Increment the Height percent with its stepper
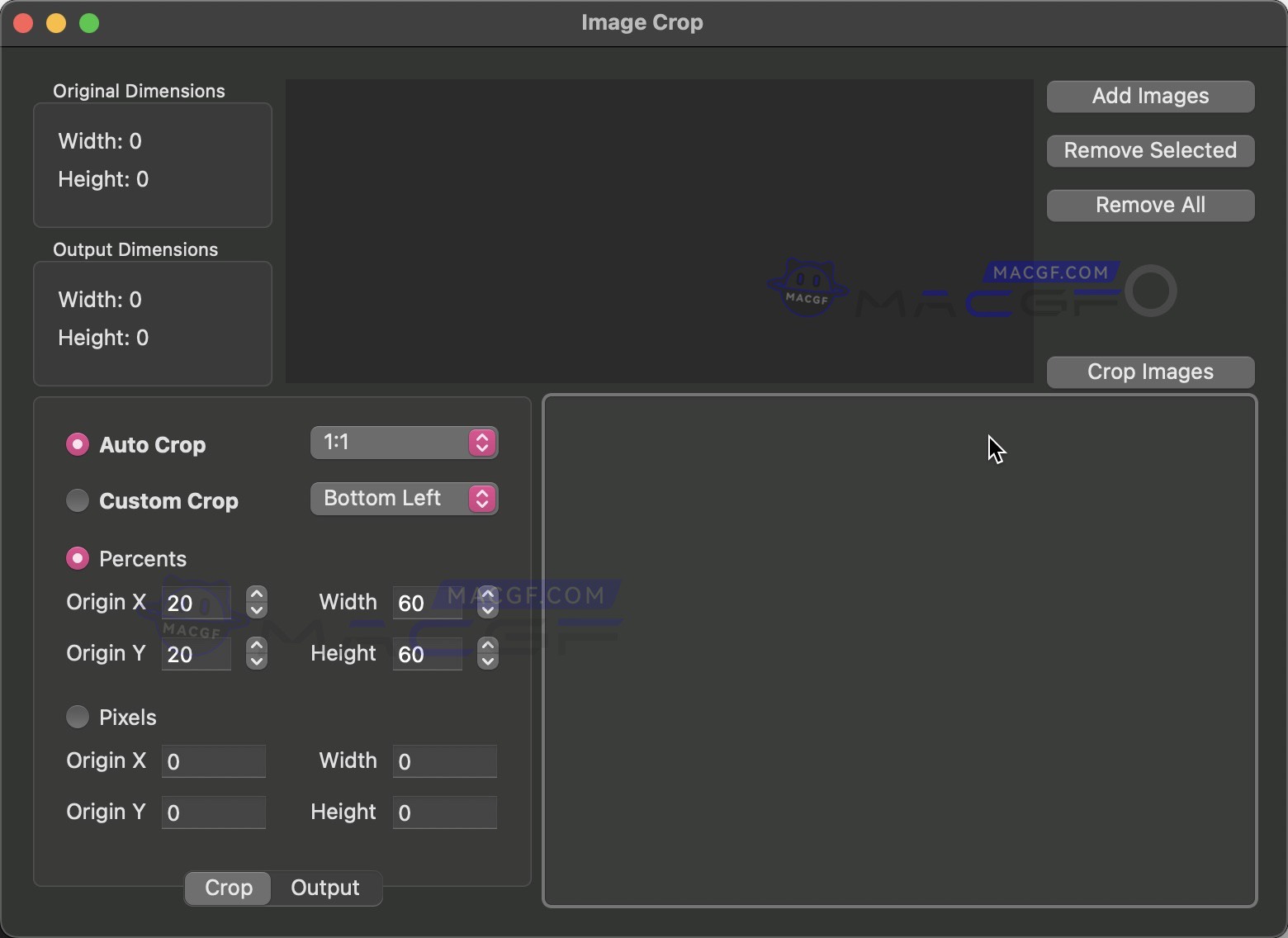This screenshot has width=1288, height=938. click(487, 647)
